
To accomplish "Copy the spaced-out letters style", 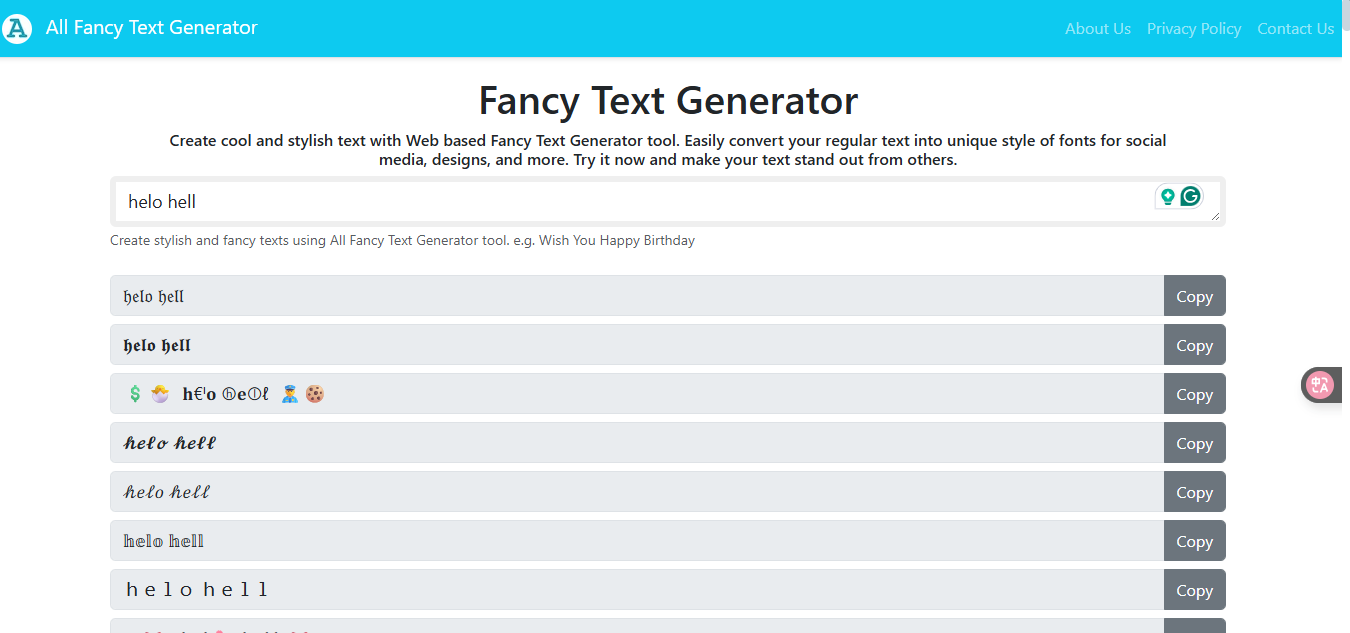I will (1194, 589).
